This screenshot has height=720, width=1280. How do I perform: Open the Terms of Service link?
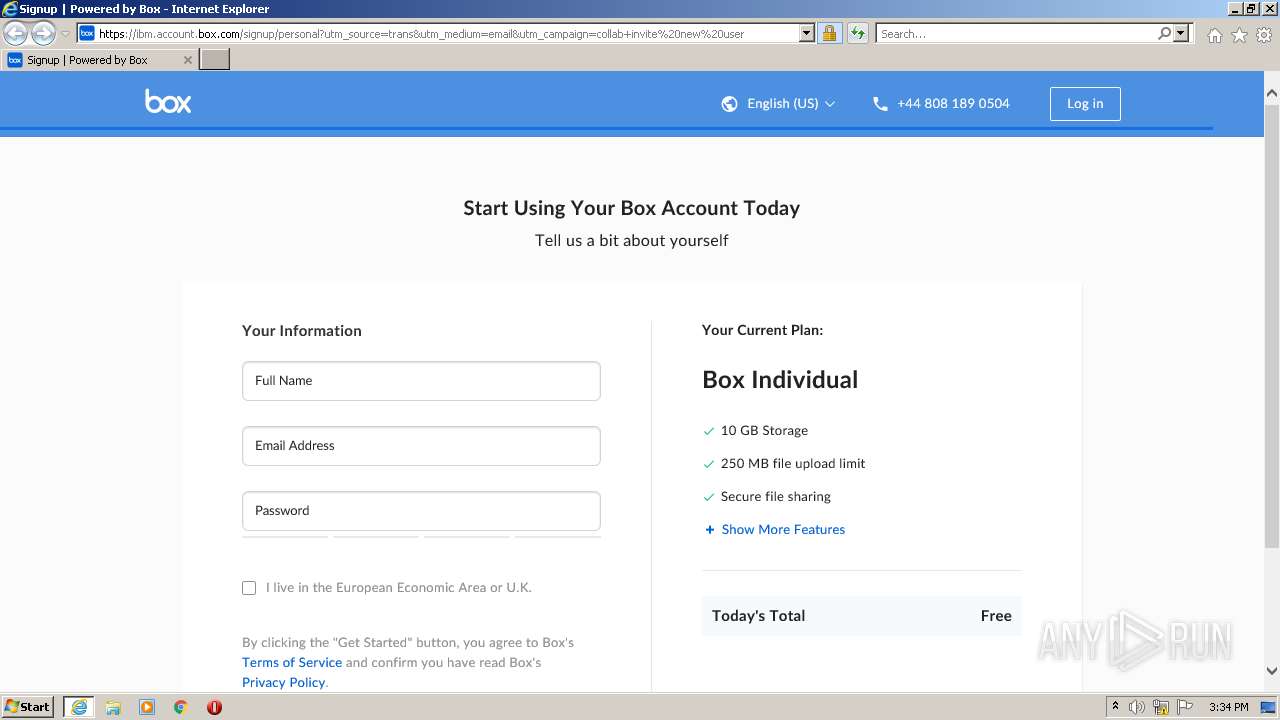coord(292,662)
